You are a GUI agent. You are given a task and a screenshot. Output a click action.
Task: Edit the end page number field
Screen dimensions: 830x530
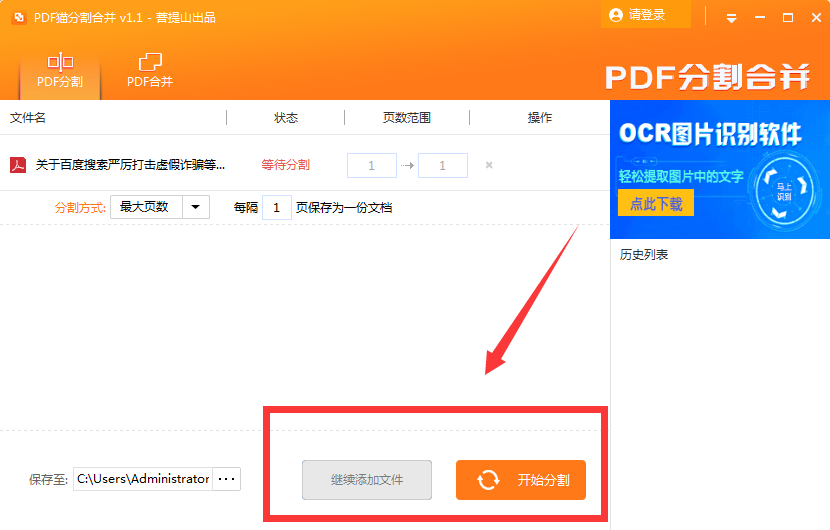(443, 166)
